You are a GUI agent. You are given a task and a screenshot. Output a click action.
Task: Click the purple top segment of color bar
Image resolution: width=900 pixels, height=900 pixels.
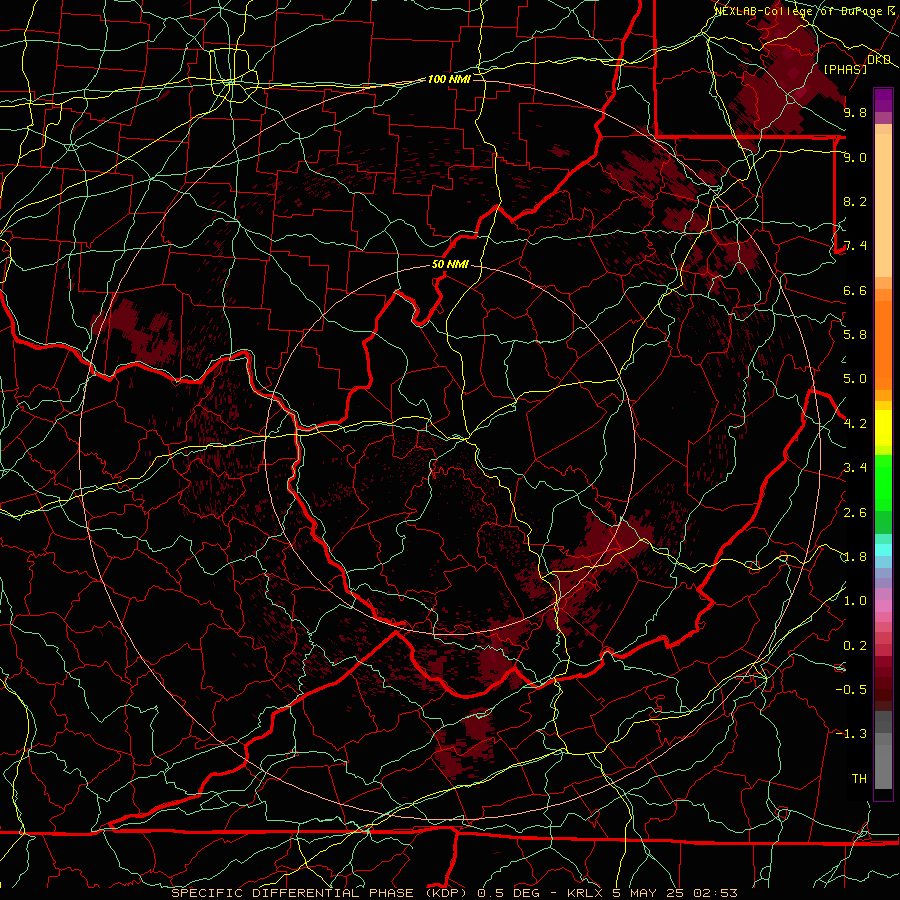point(883,100)
